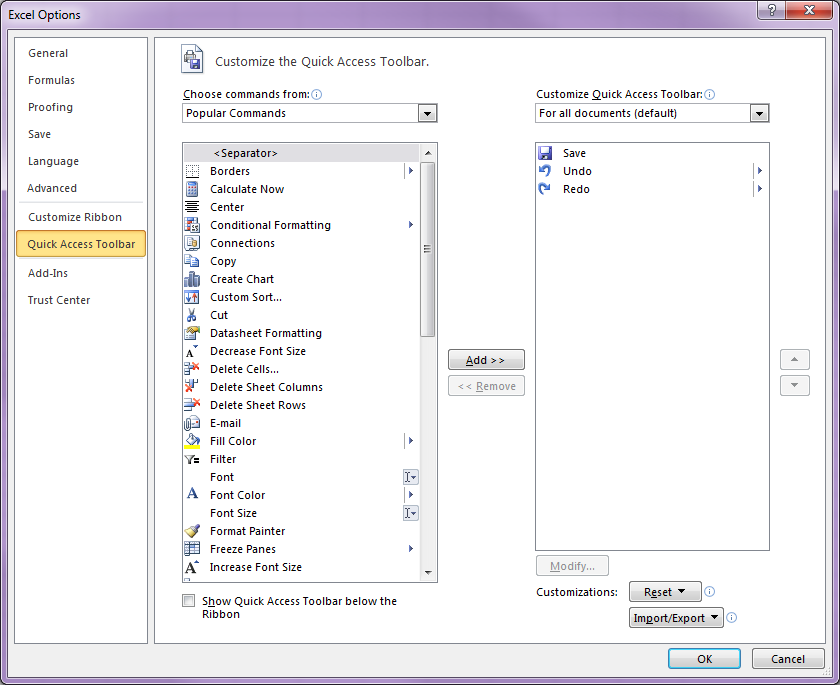840x685 pixels.
Task: Click the Create Chart icon
Action: (192, 279)
